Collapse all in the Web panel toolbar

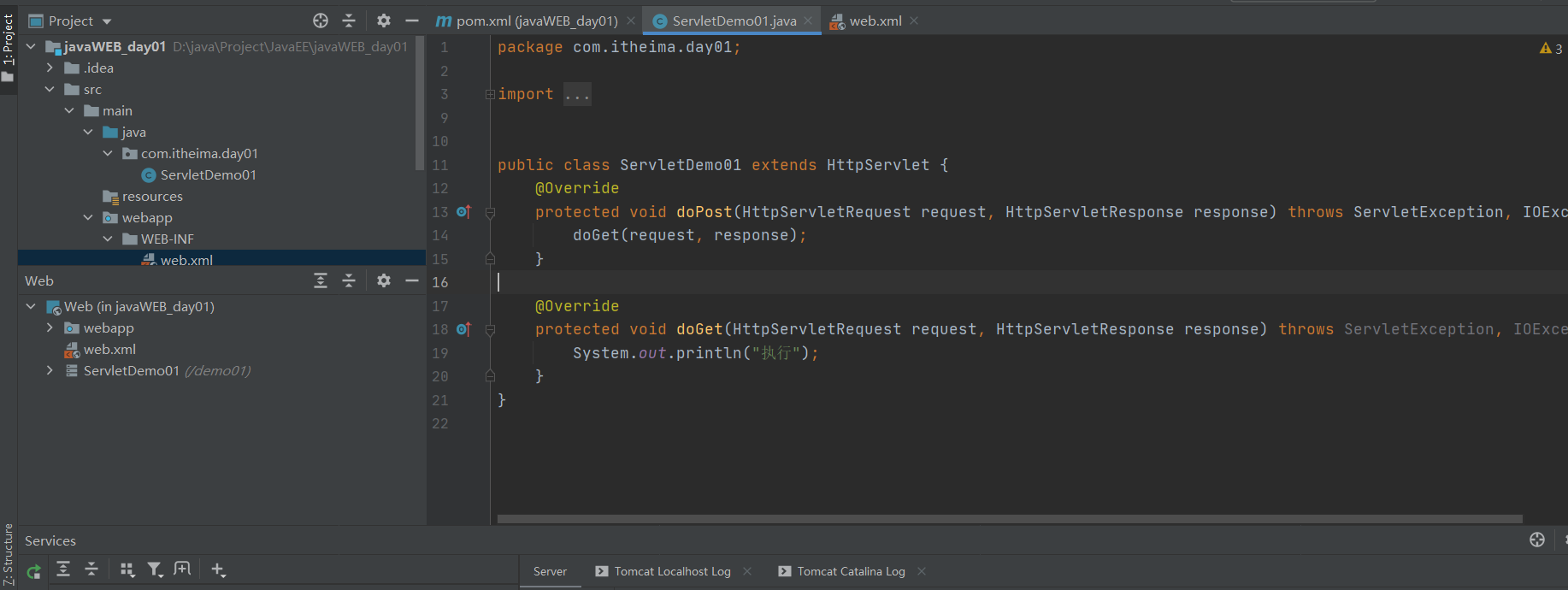(x=349, y=280)
